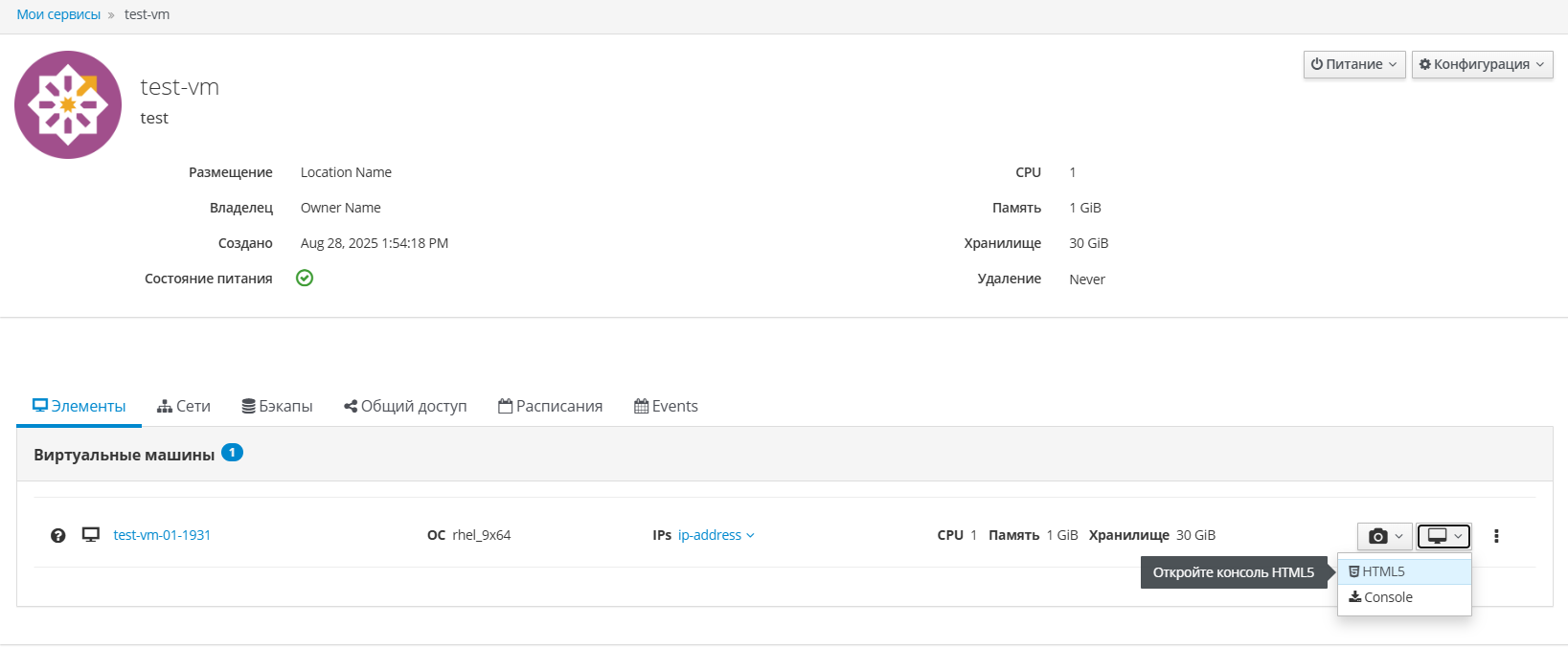Viewport: 1568px width, 648px height.
Task: Expand the Питание power dropdown
Action: click(x=1353, y=64)
